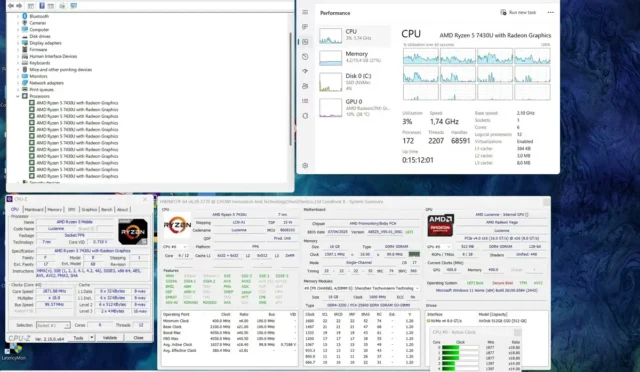Open LatencyMon desktop shortcut
The image size is (640, 372).
[13, 352]
